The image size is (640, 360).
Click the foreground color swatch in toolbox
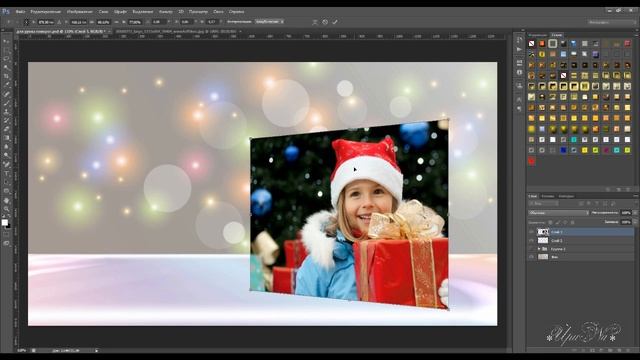point(4,222)
